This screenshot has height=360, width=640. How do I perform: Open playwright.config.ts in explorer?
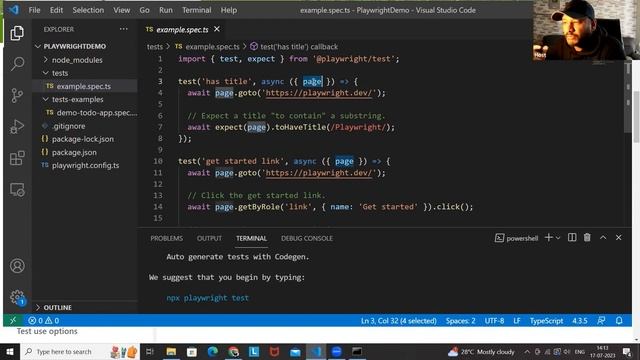point(85,165)
